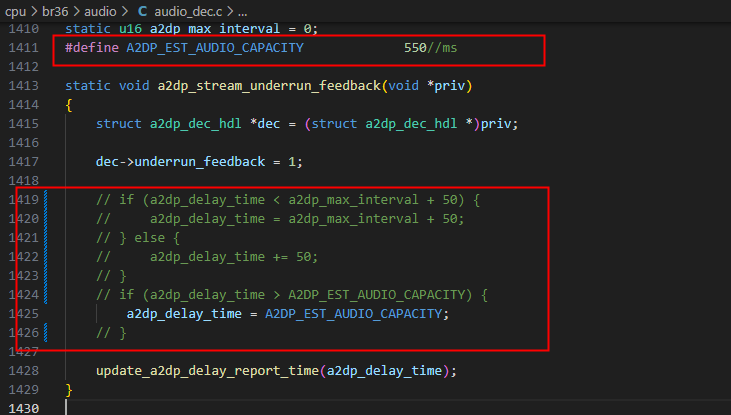The image size is (731, 415).
Task: Open the breadcrumb ellipsis symbol list
Action: click(242, 12)
